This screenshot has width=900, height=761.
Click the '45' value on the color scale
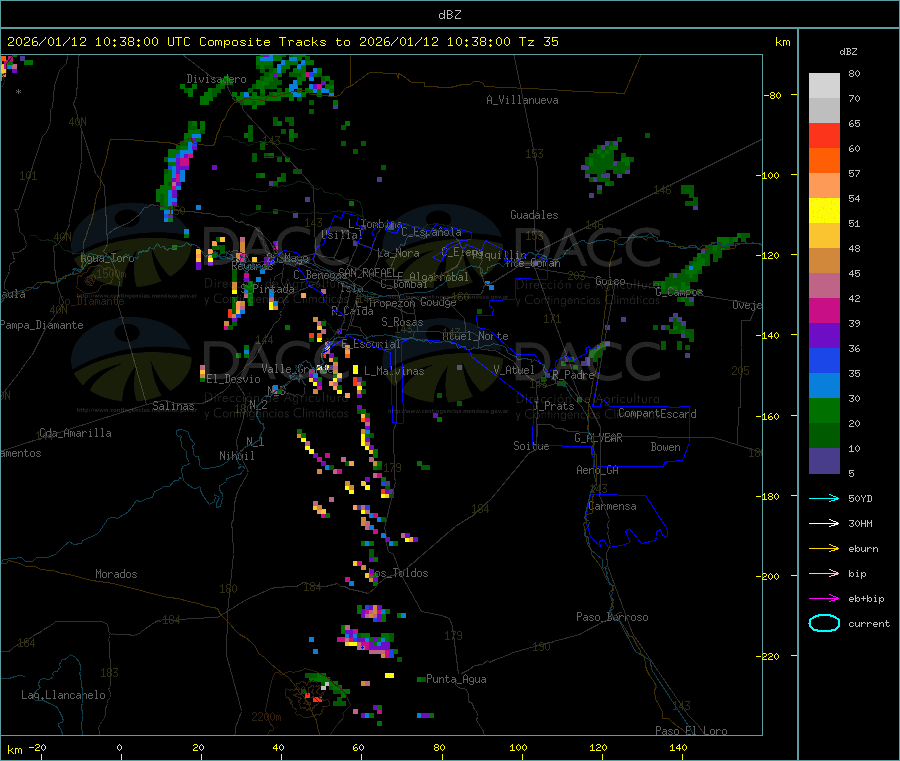click(x=854, y=273)
